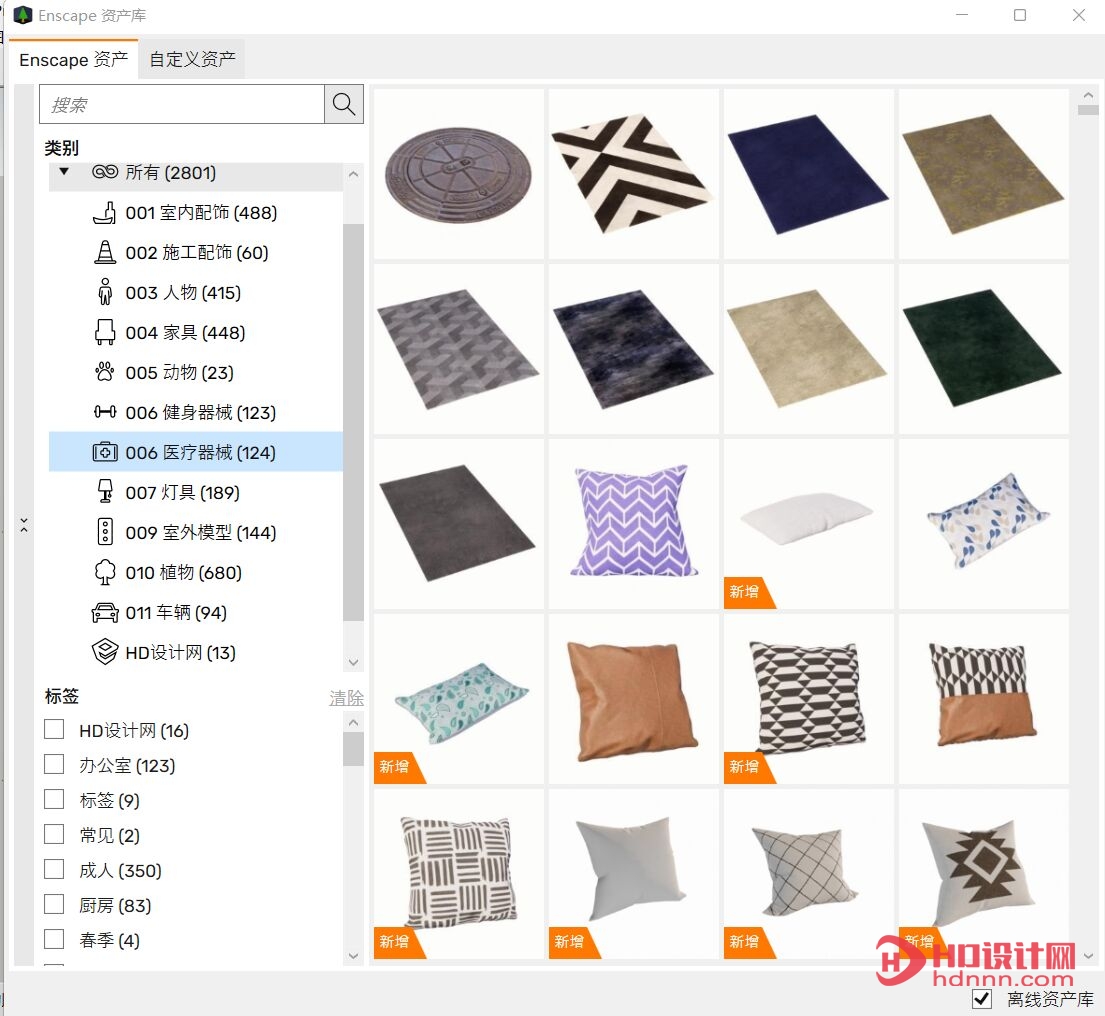Image resolution: width=1105 pixels, height=1016 pixels.
Task: Switch to the 自定义资产 tab
Action: click(192, 59)
